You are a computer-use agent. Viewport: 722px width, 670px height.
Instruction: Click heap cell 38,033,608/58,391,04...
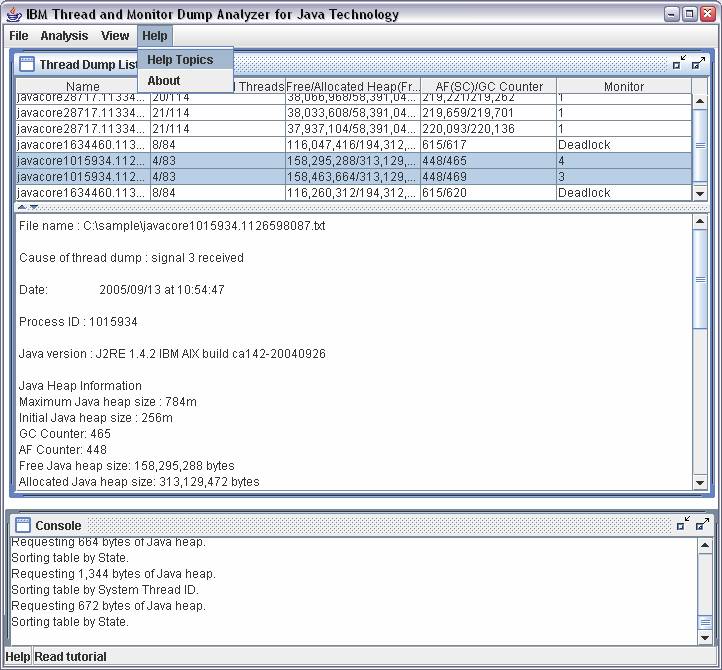pos(353,113)
